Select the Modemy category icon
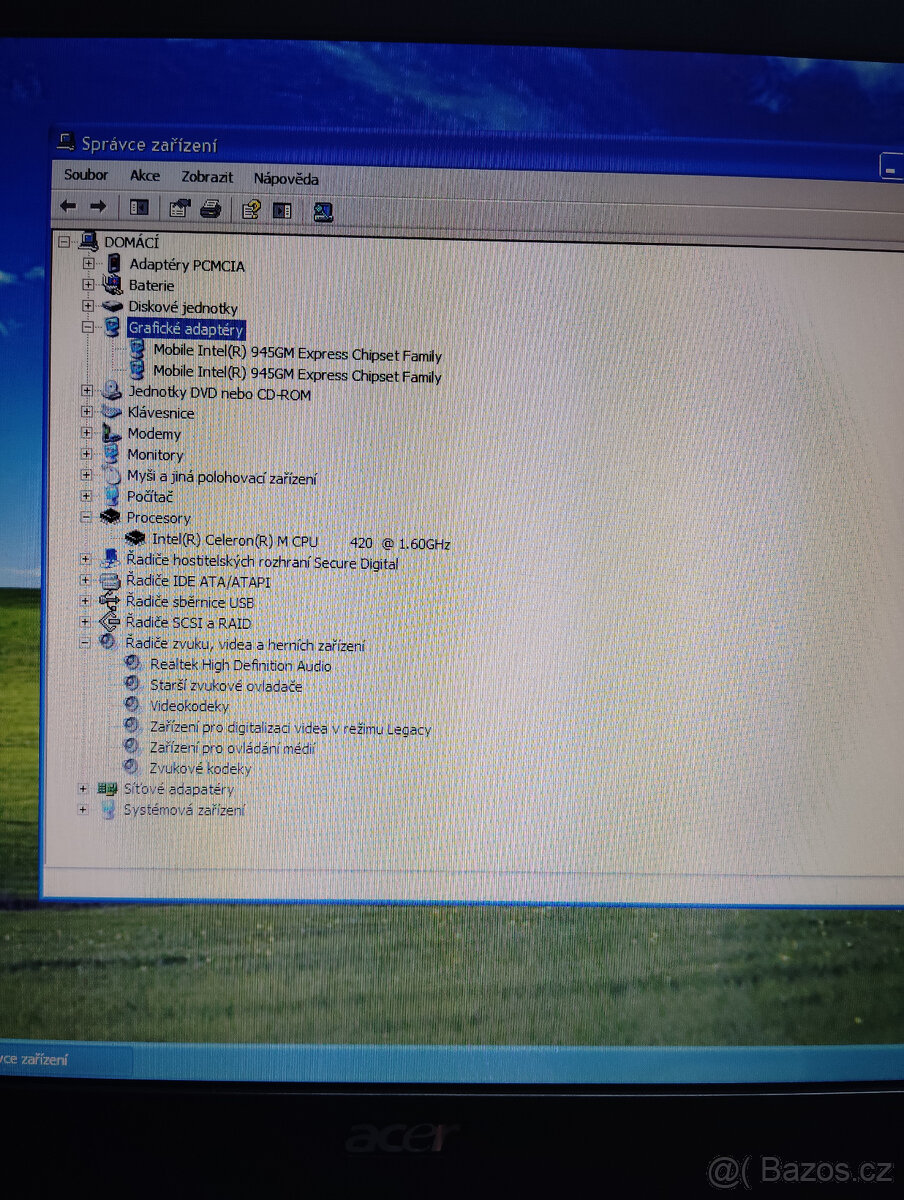Image resolution: width=904 pixels, height=1200 pixels. [x=112, y=434]
